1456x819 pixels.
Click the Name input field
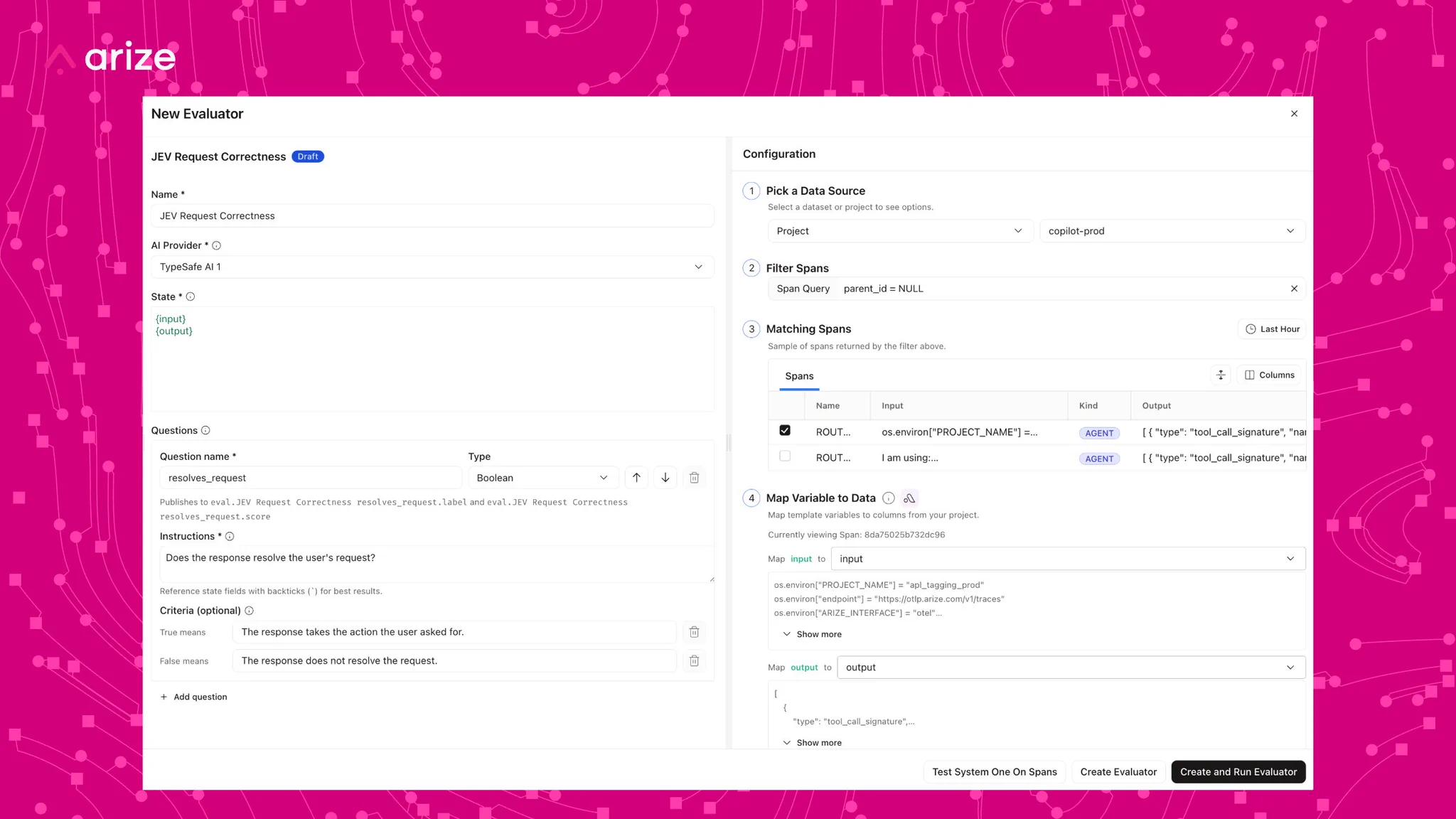[x=432, y=216]
